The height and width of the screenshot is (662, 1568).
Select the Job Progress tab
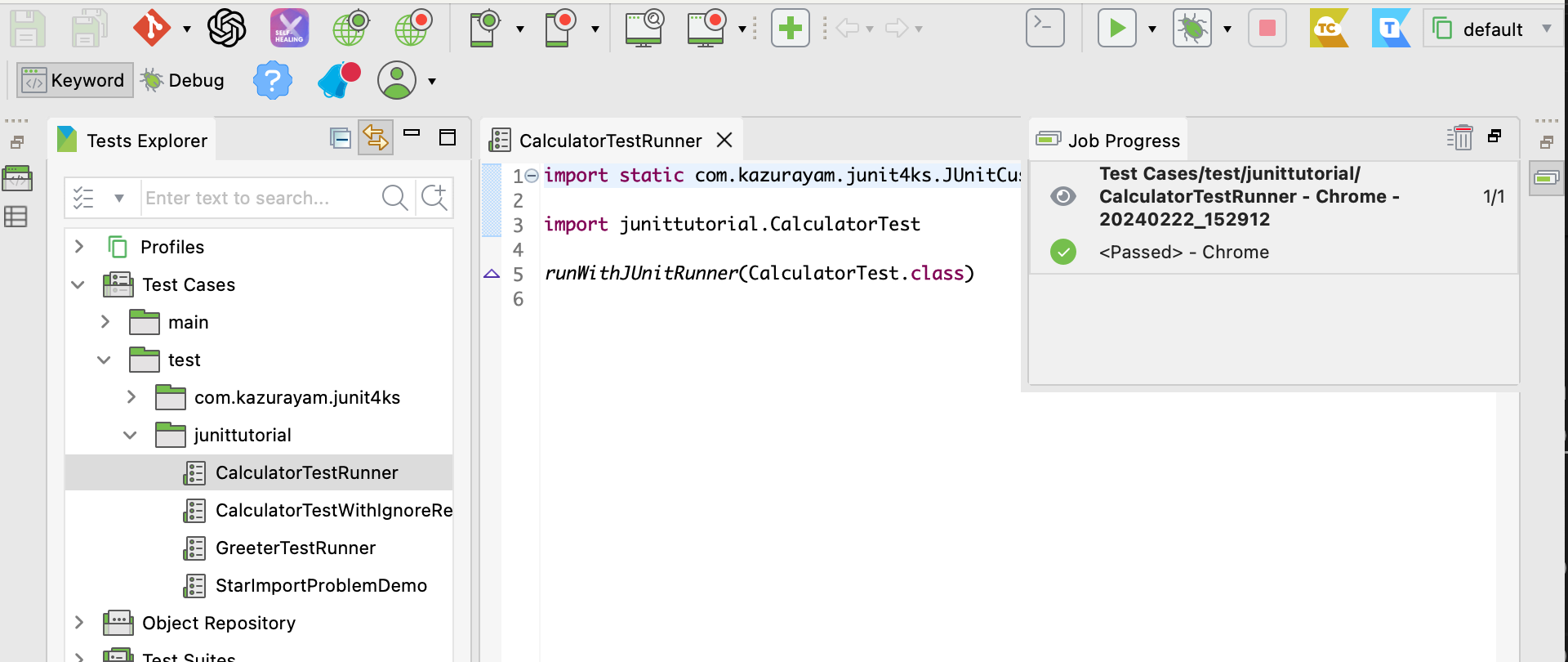pyautogui.click(x=1108, y=141)
